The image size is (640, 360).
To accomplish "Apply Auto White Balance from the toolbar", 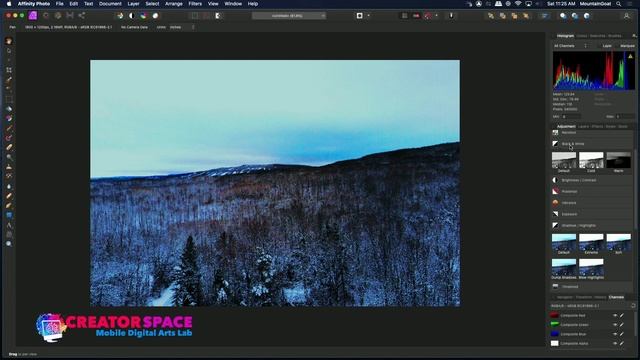I will click(x=155, y=16).
